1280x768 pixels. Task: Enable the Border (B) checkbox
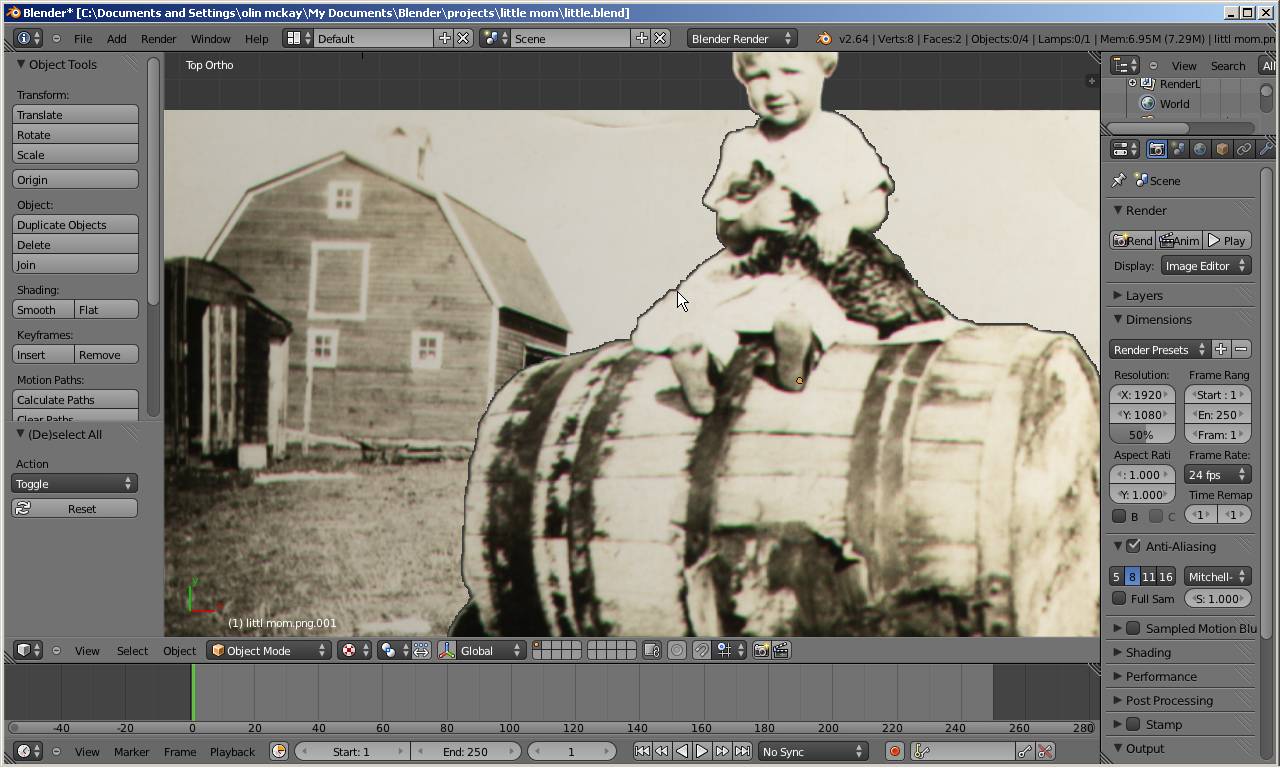pyautogui.click(x=1119, y=516)
